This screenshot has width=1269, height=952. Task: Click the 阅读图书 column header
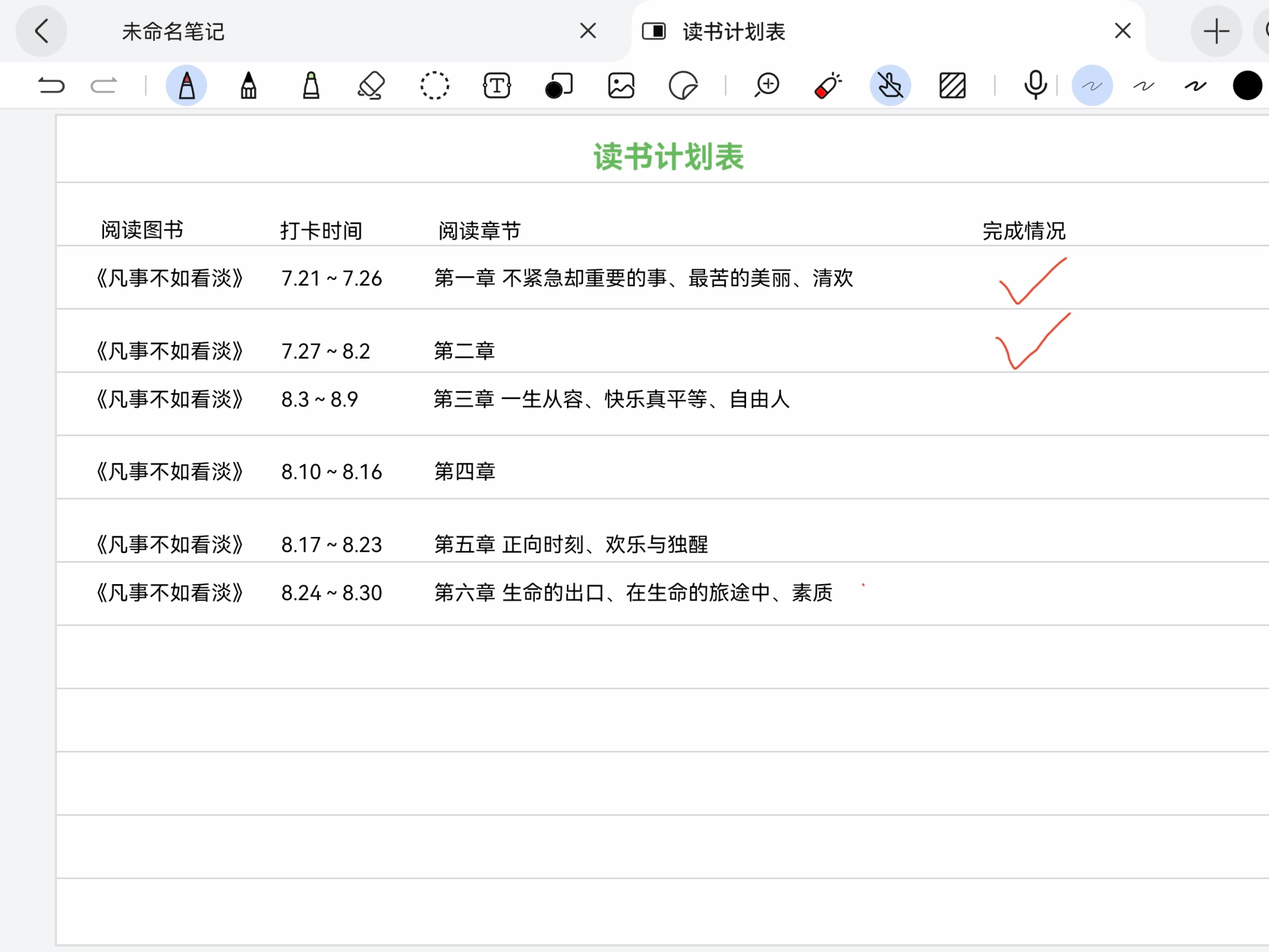pyautogui.click(x=143, y=230)
